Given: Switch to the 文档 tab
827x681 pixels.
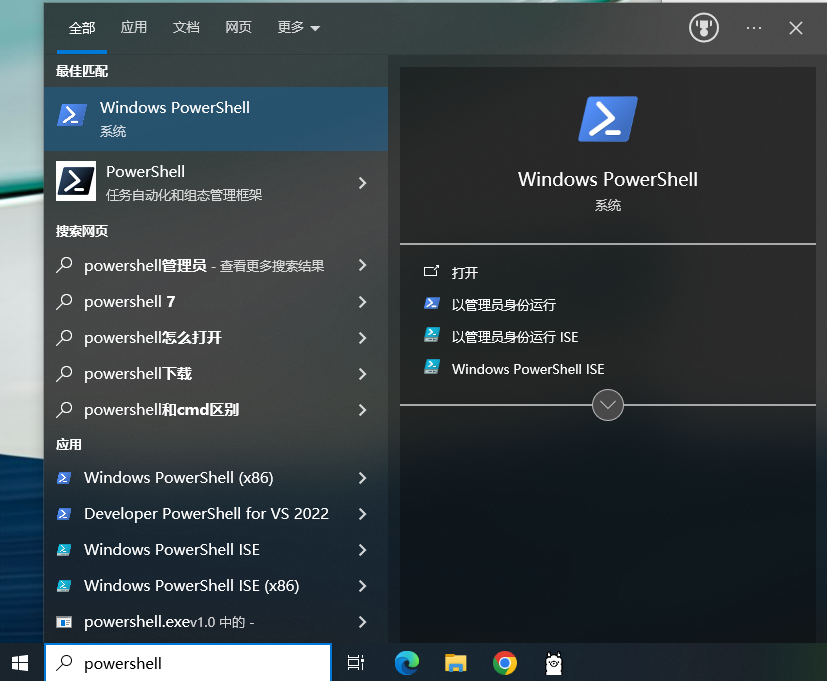Looking at the screenshot, I should pos(186,27).
